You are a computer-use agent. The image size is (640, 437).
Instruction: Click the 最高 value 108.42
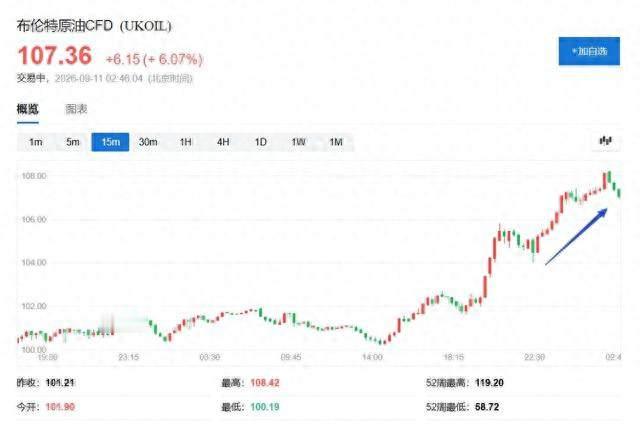pos(265,383)
